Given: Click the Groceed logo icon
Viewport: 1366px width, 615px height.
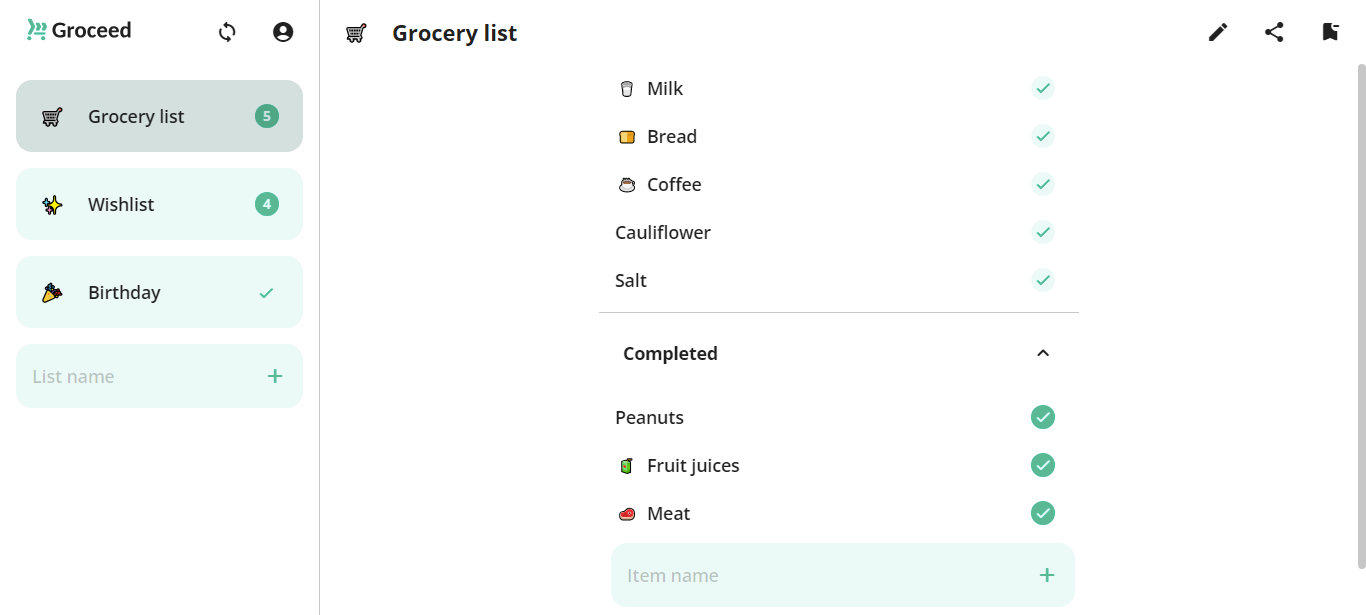Looking at the screenshot, I should pos(34,29).
